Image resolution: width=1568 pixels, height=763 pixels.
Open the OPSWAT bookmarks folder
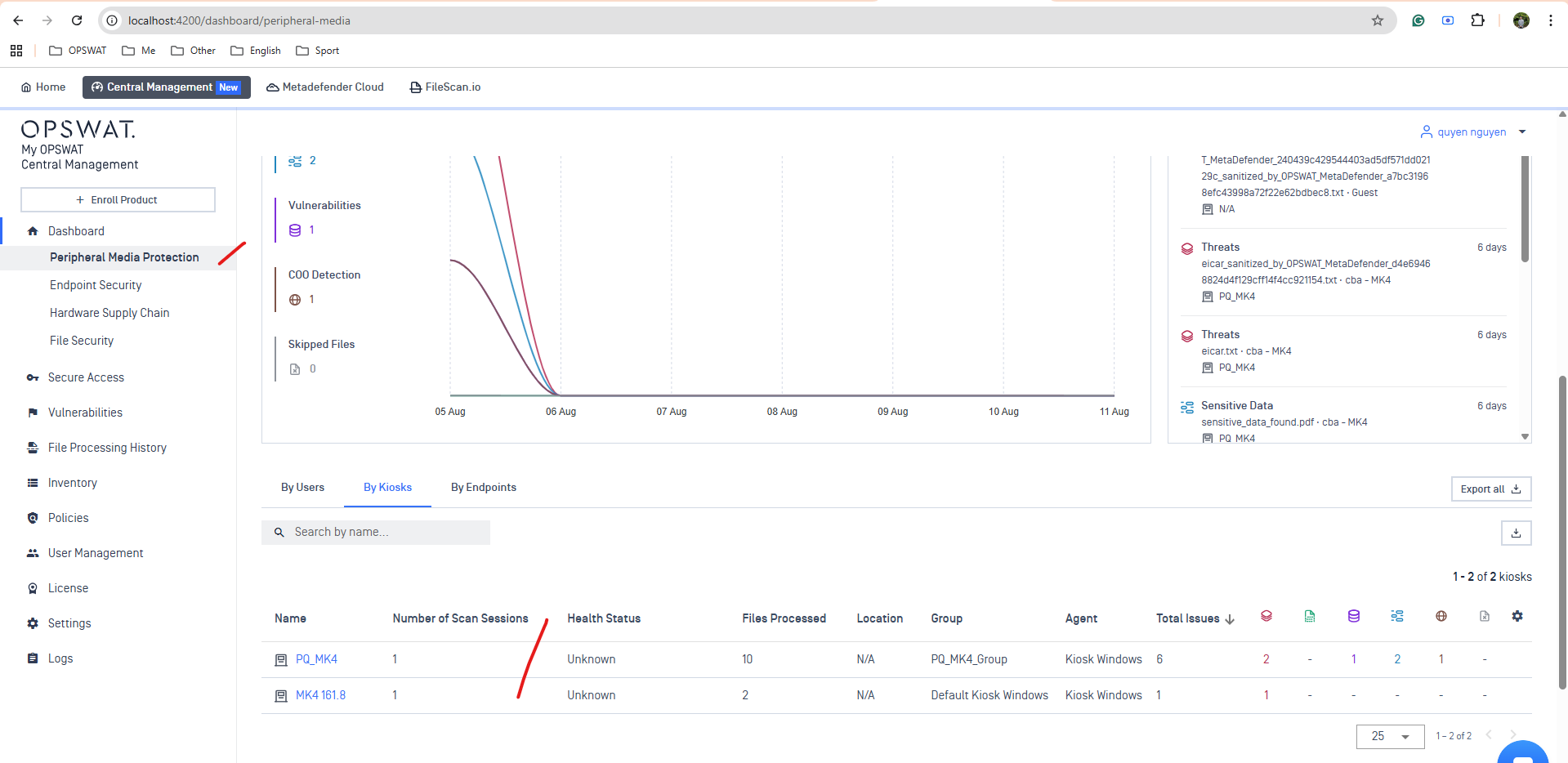pyautogui.click(x=78, y=51)
